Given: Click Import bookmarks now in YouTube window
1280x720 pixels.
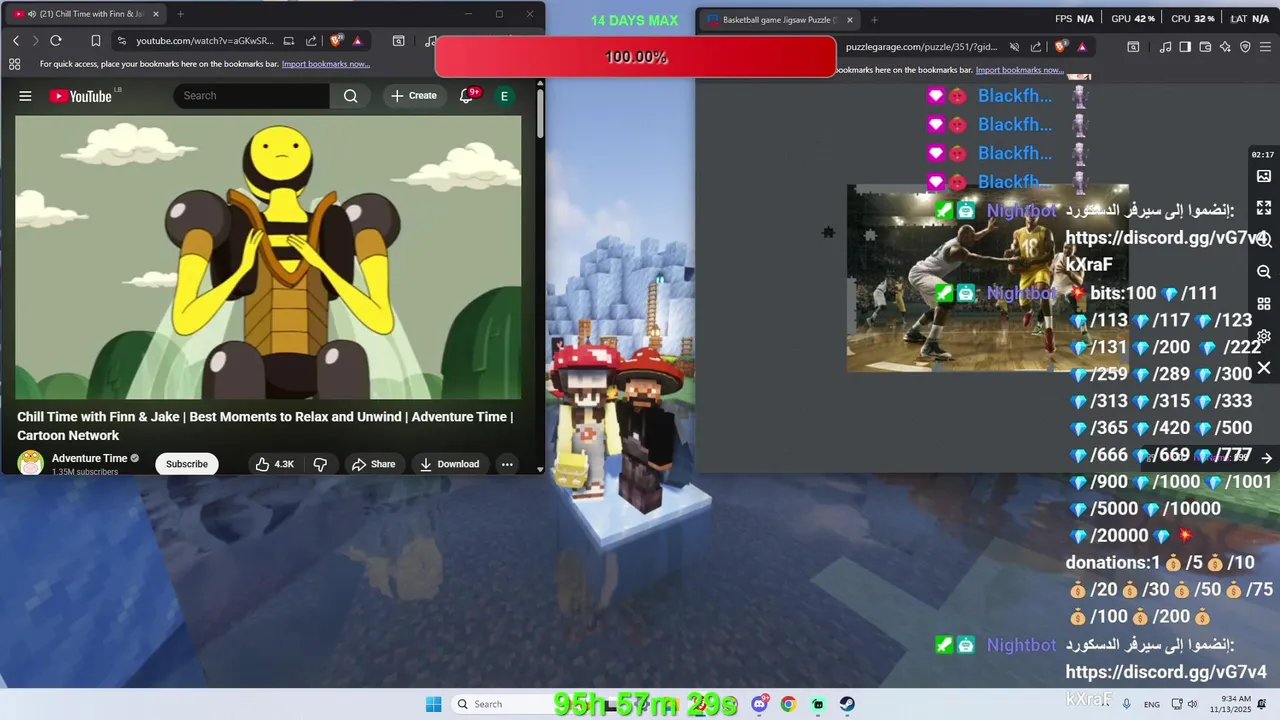Looking at the screenshot, I should point(326,64).
